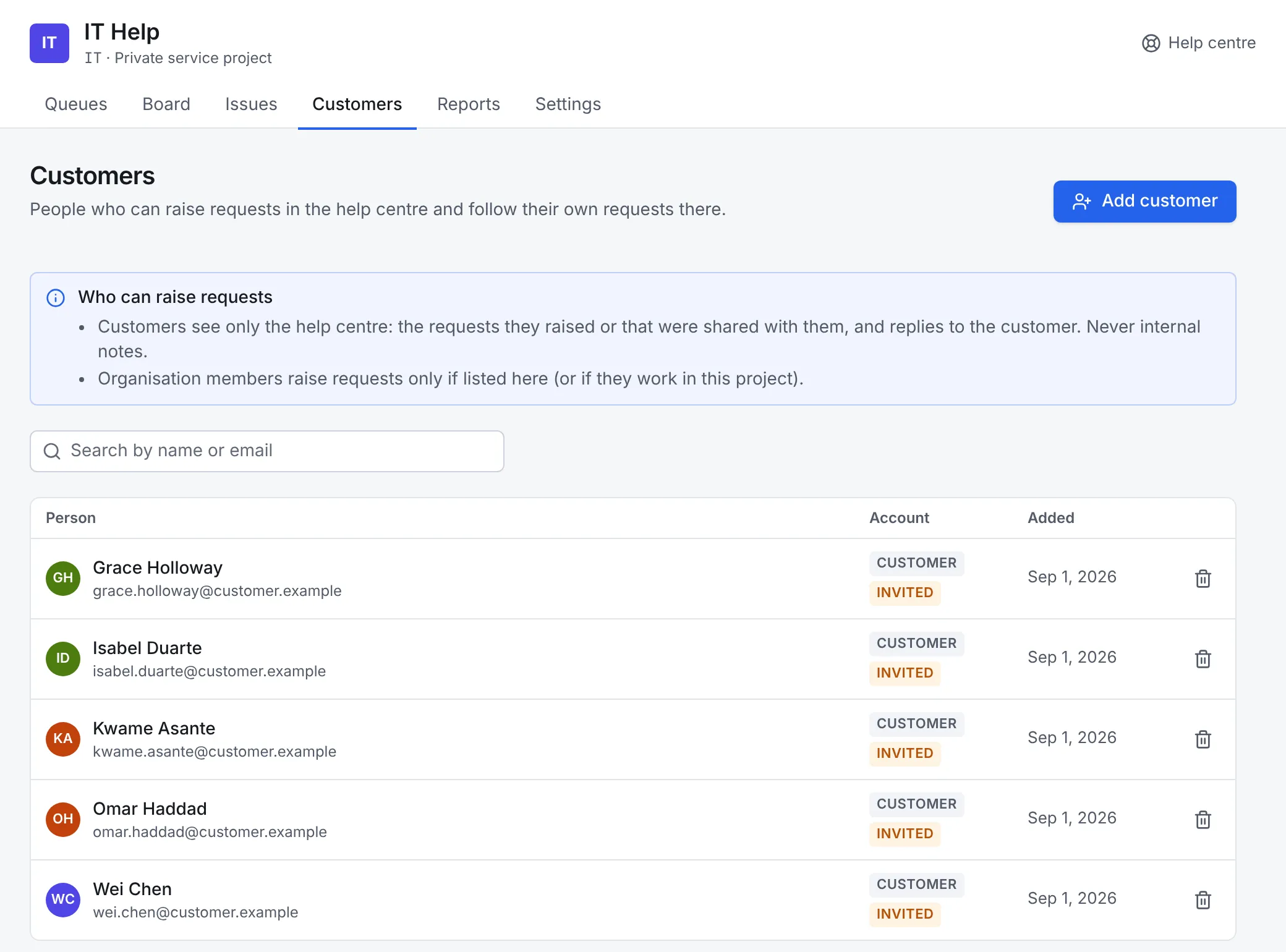Click the OH avatar for Omar Haddad
Screen dimensions: 1286x952
click(63, 820)
